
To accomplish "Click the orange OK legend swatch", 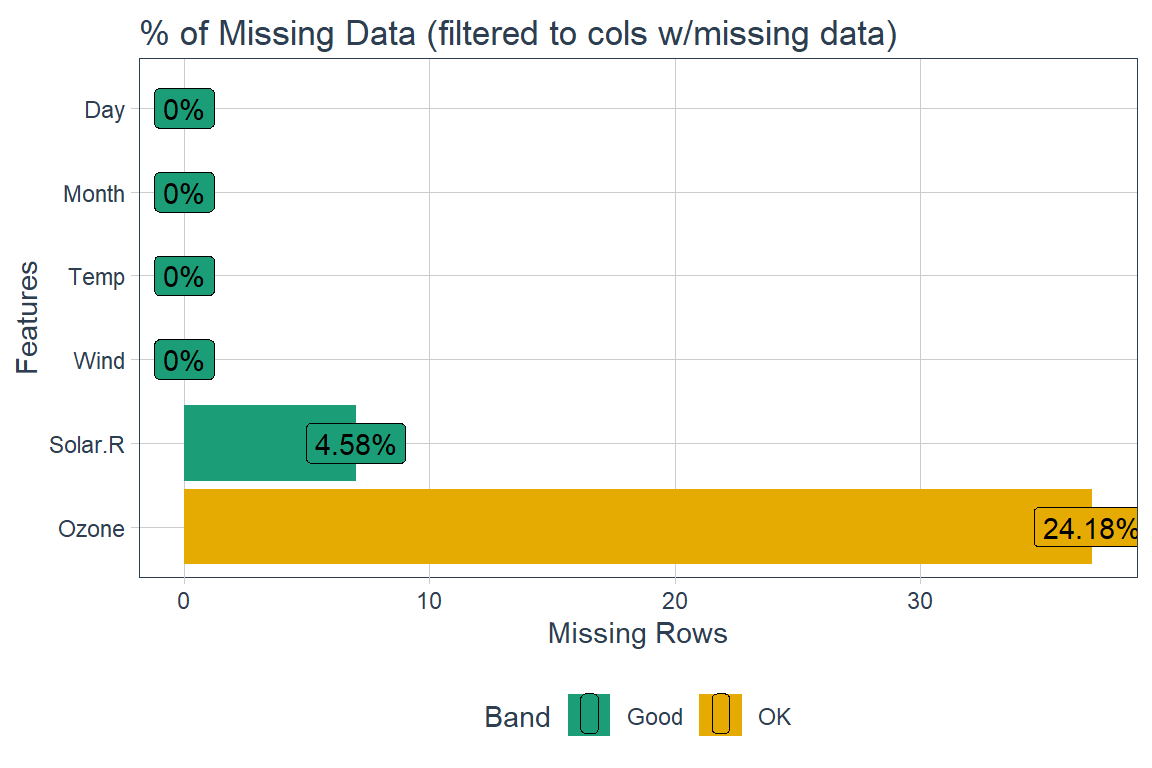I will pyautogui.click(x=720, y=714).
